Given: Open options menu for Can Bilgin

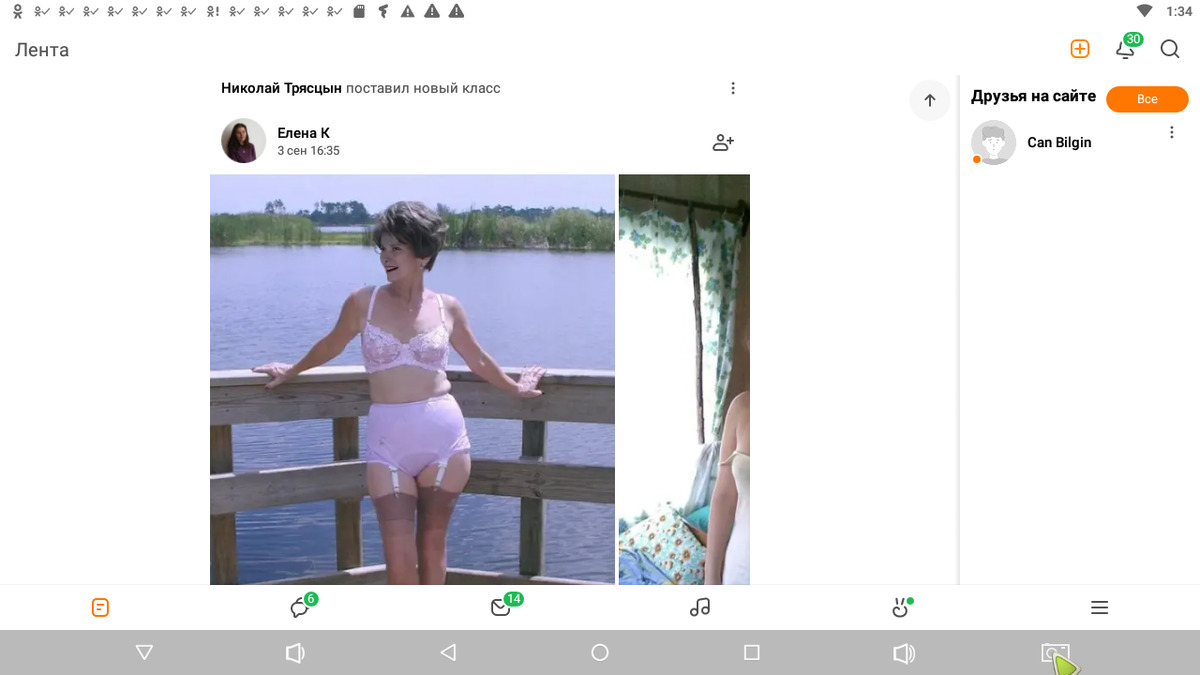Looking at the screenshot, I should tap(1172, 133).
